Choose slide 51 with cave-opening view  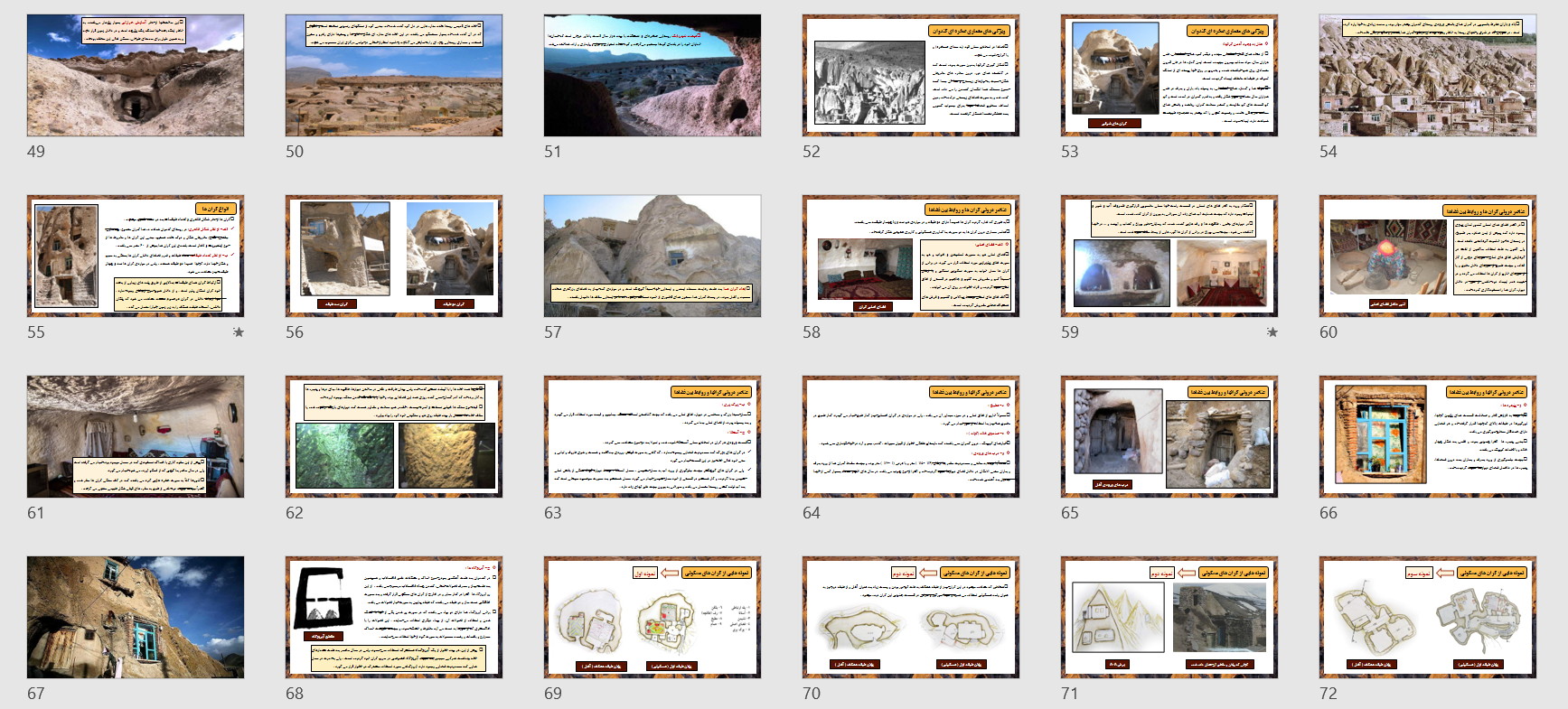[x=653, y=76]
